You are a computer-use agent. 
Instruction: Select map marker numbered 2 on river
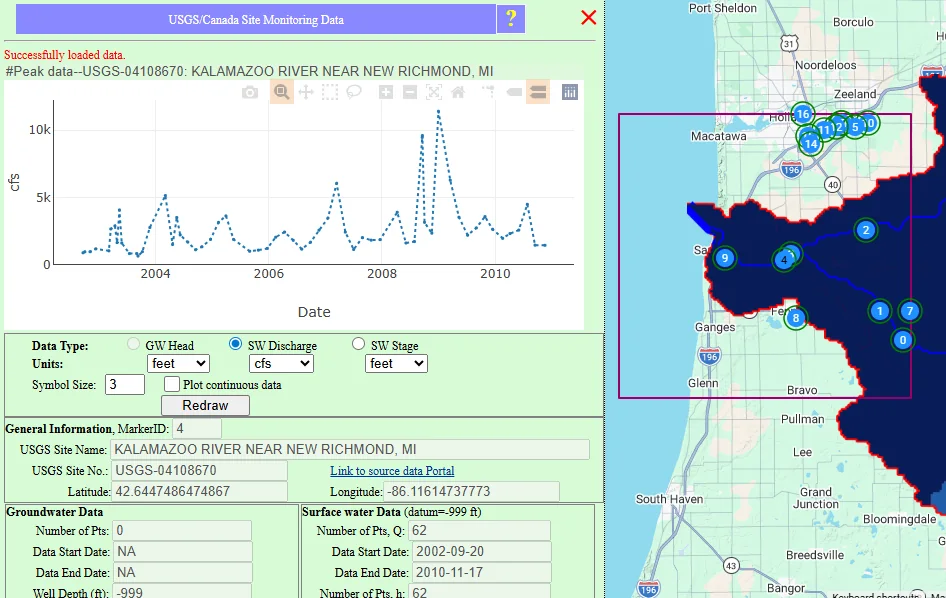(x=866, y=230)
